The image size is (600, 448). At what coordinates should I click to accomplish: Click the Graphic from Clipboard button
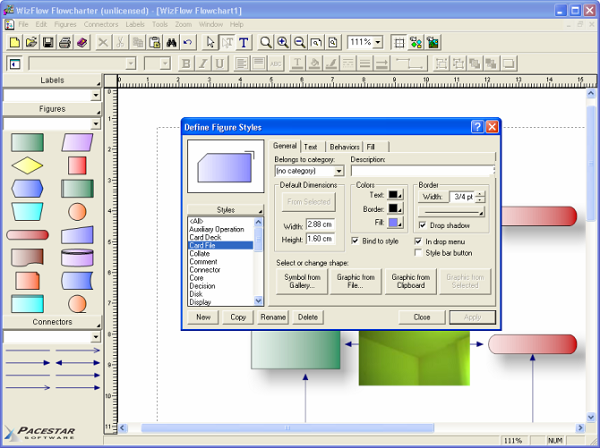411,281
